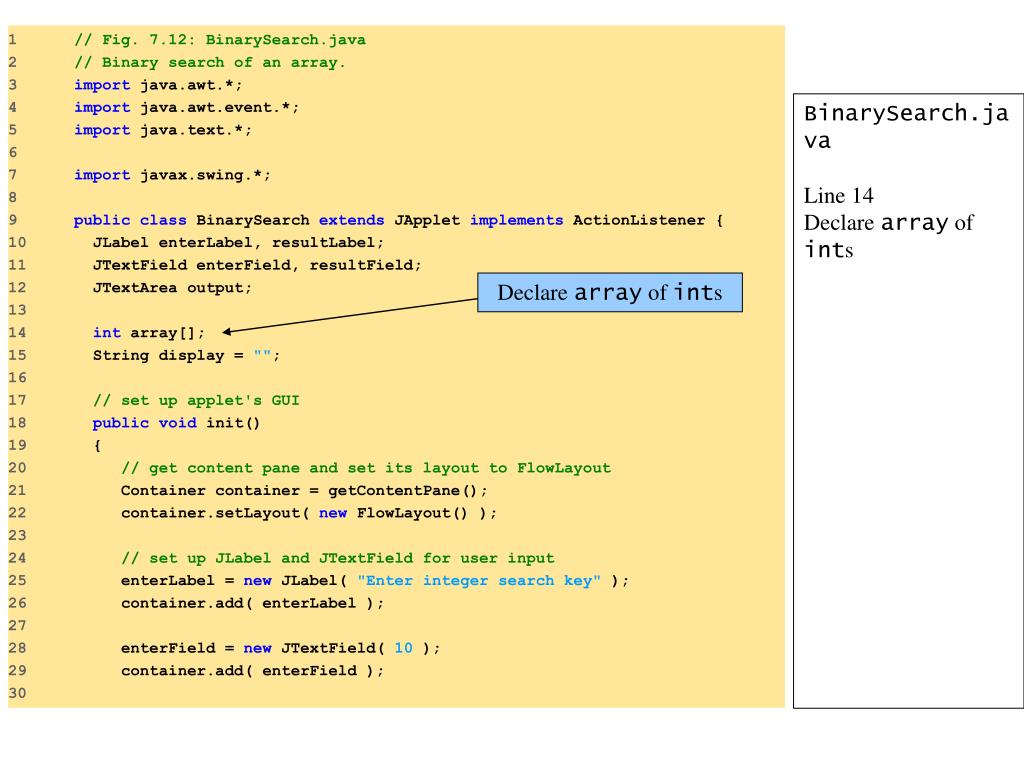The width and height of the screenshot is (1024, 768).
Task: Click the line "container.add( enterField );"
Action: (252, 671)
